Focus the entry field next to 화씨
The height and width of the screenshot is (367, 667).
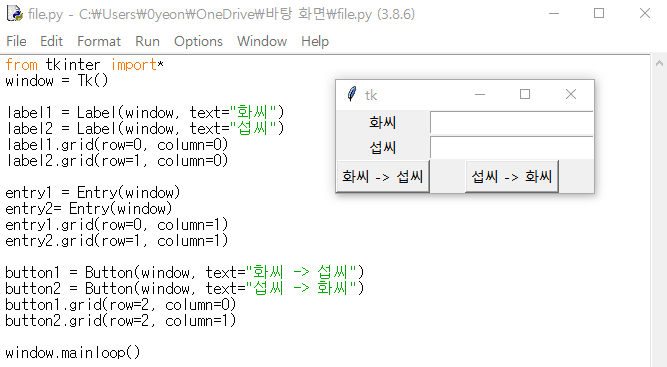(x=511, y=122)
